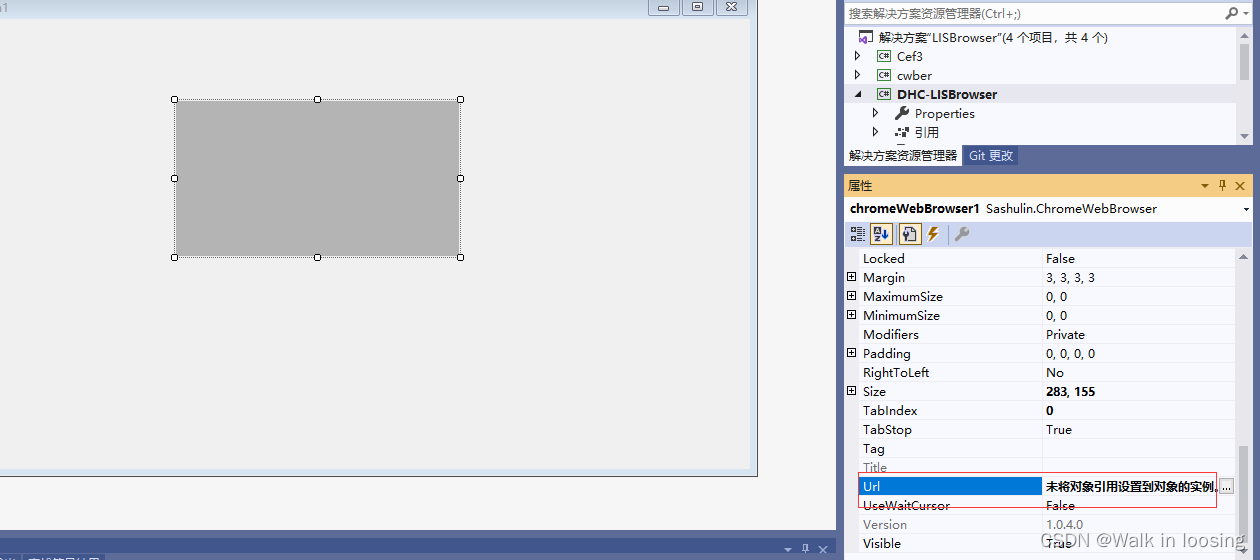This screenshot has height=560, width=1260.
Task: Close the Properties panel
Action: tap(1240, 186)
